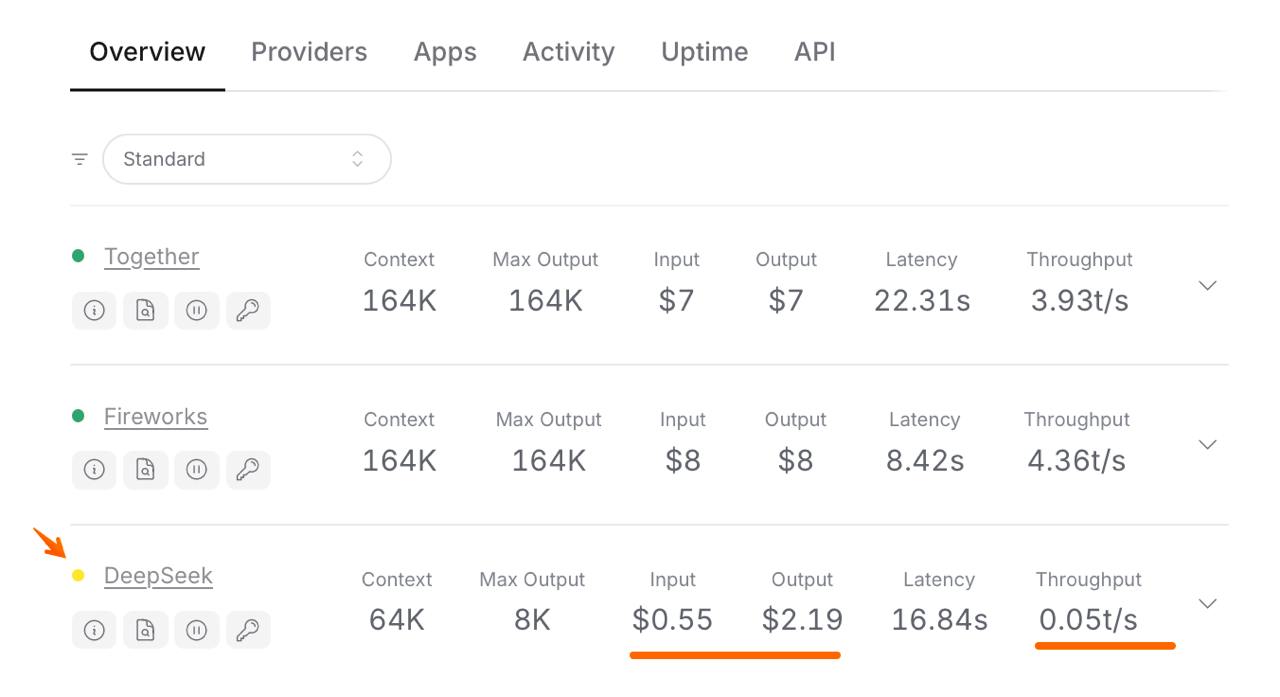
Task: Click the yellow status dot beside DeepSeek
Action: [78, 575]
